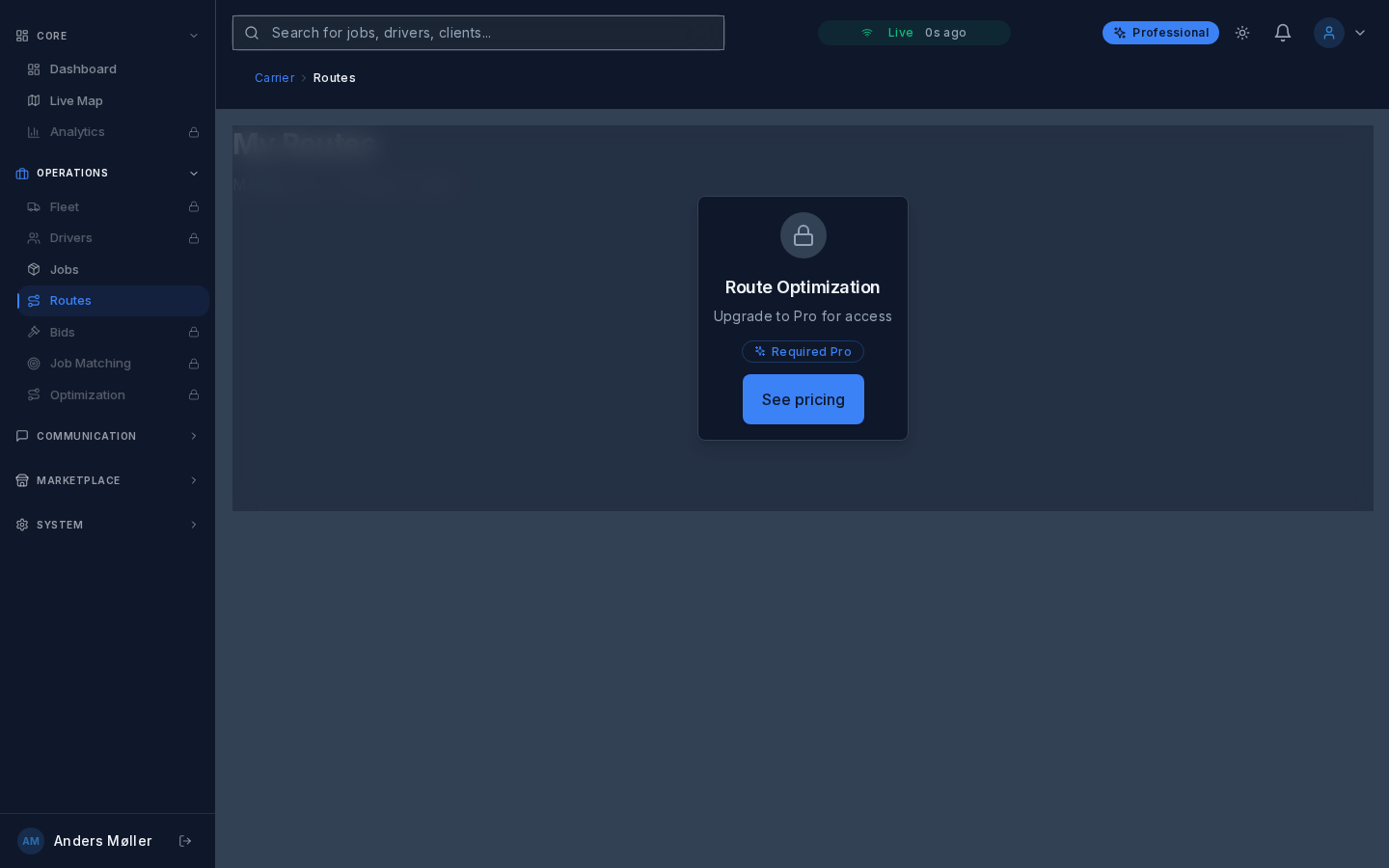Collapse the Core sidebar section

194,36
